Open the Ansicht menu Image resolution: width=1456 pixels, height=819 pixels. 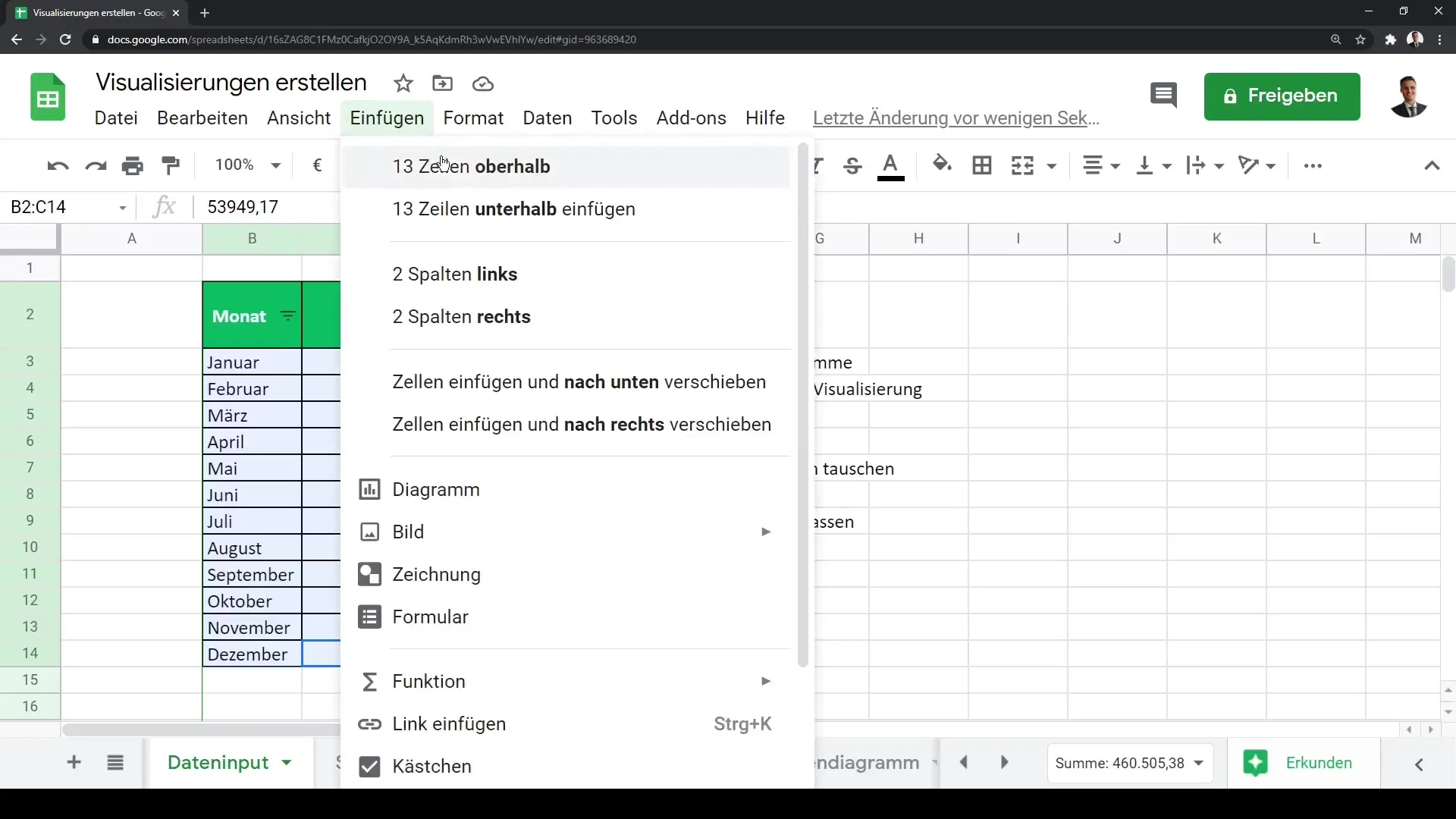(x=299, y=118)
